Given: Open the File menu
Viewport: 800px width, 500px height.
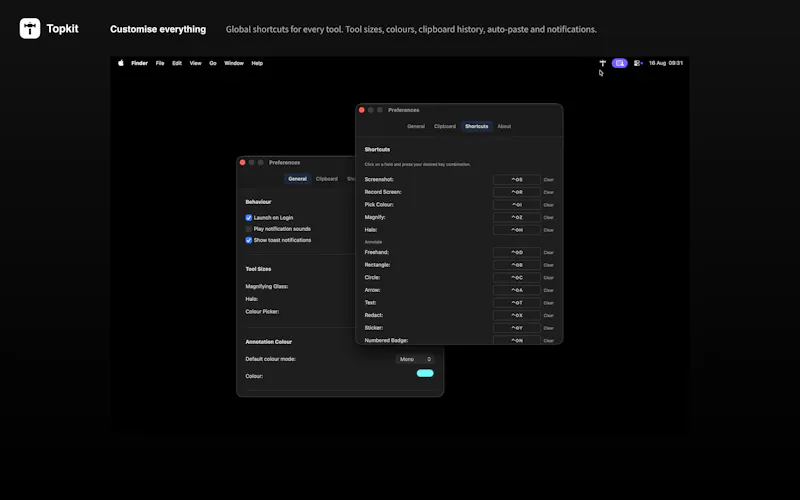Looking at the screenshot, I should (160, 63).
